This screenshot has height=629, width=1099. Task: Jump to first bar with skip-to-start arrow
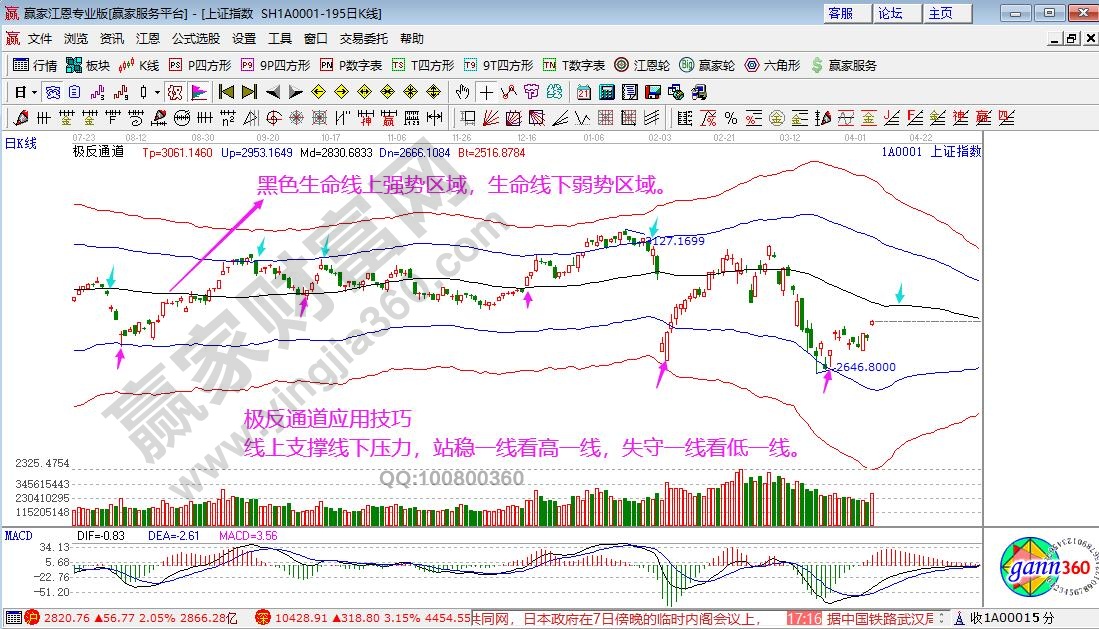pyautogui.click(x=227, y=92)
